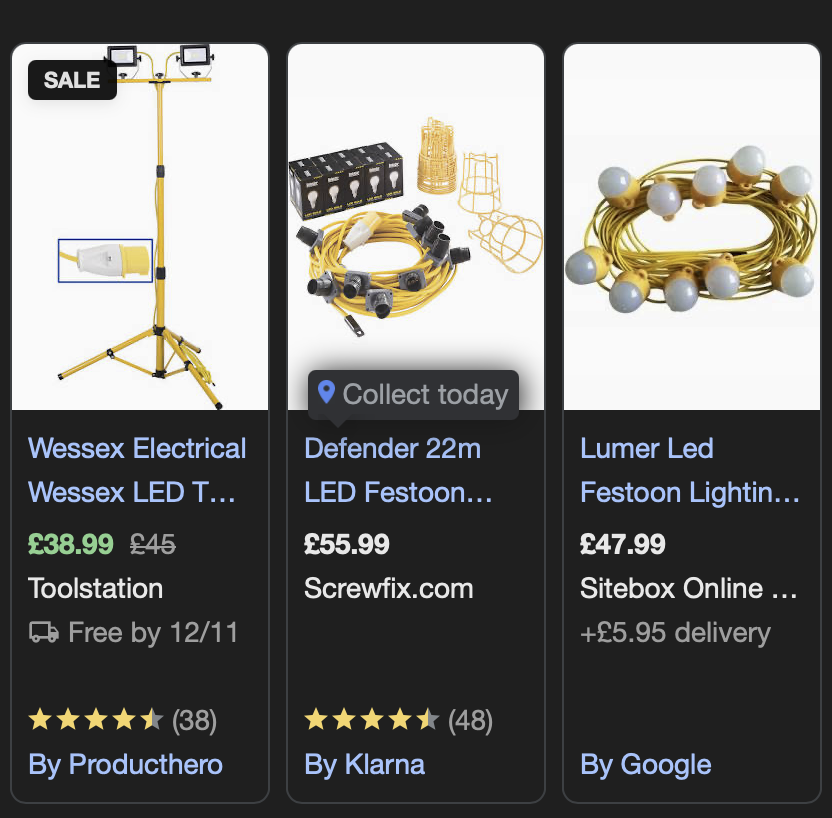This screenshot has width=832, height=818.
Task: Click the blue location pin icon
Action: click(x=325, y=393)
